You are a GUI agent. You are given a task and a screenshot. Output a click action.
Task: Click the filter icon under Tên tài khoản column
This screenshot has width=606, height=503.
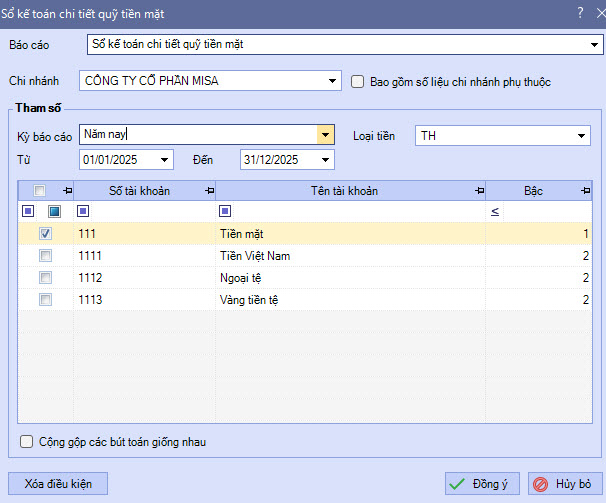tap(225, 211)
